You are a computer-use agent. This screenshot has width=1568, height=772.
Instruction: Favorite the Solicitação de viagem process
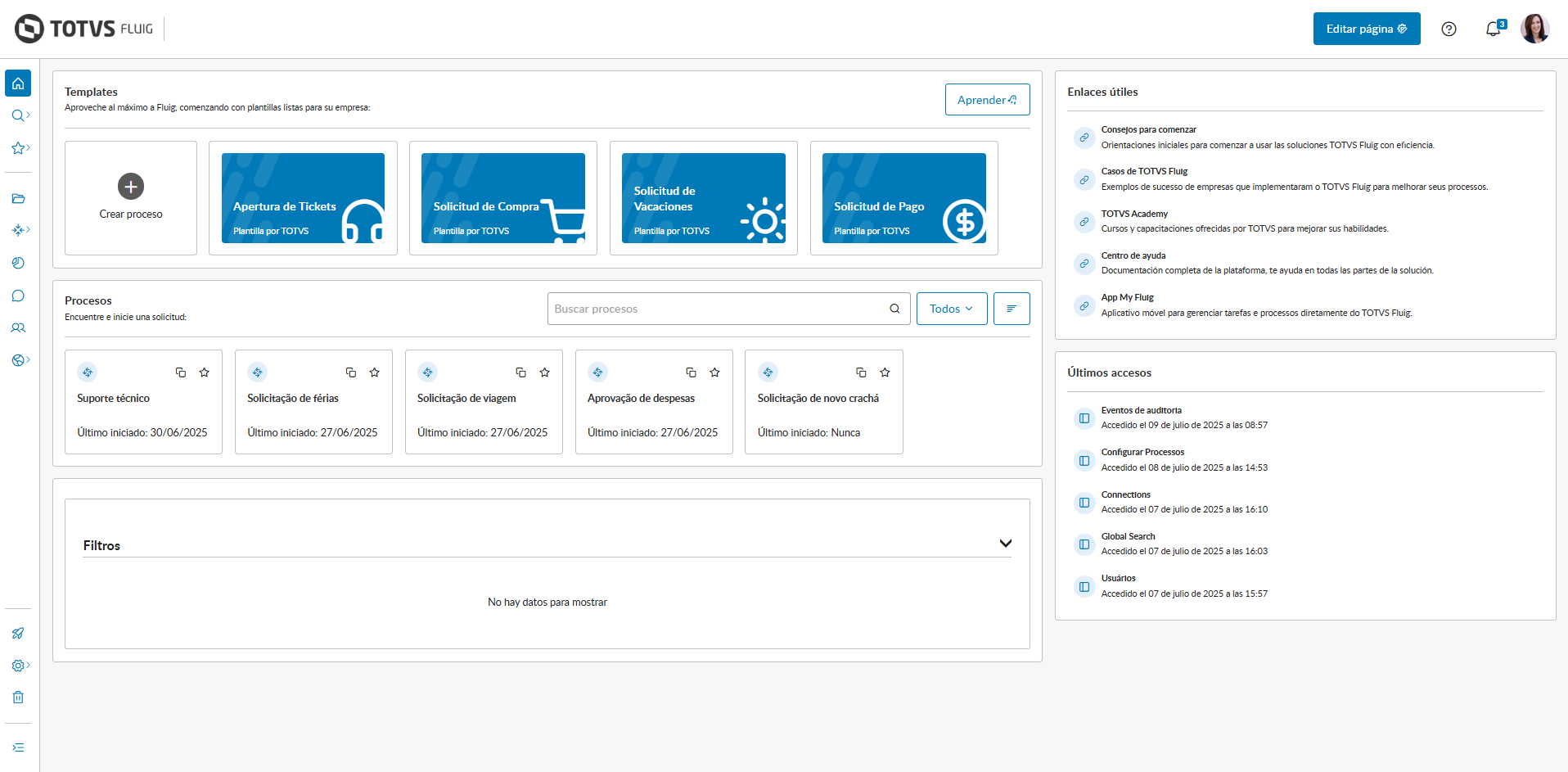point(545,372)
